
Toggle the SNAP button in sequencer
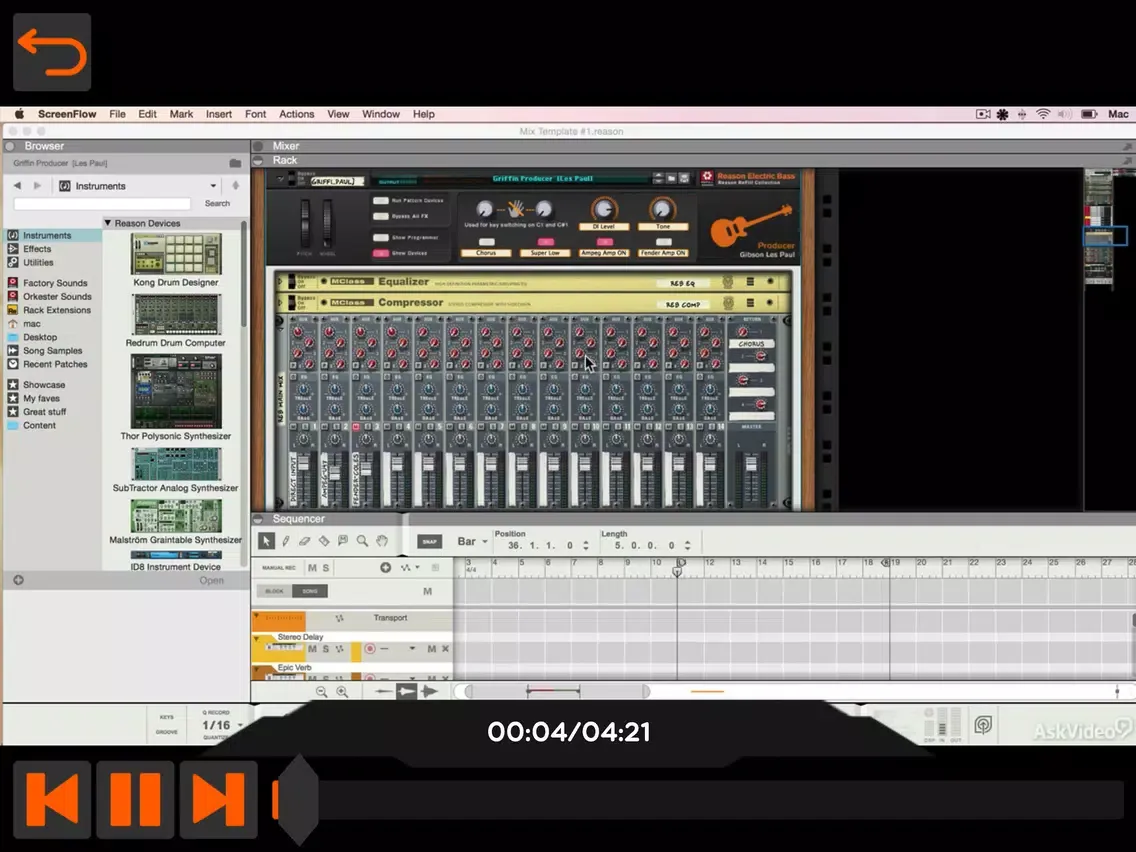[x=430, y=541]
